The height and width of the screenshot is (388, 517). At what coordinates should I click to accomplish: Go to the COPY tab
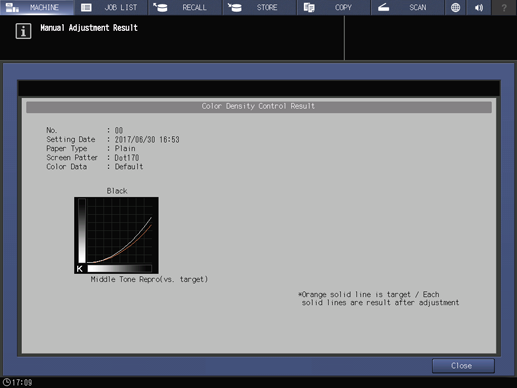(x=334, y=7)
